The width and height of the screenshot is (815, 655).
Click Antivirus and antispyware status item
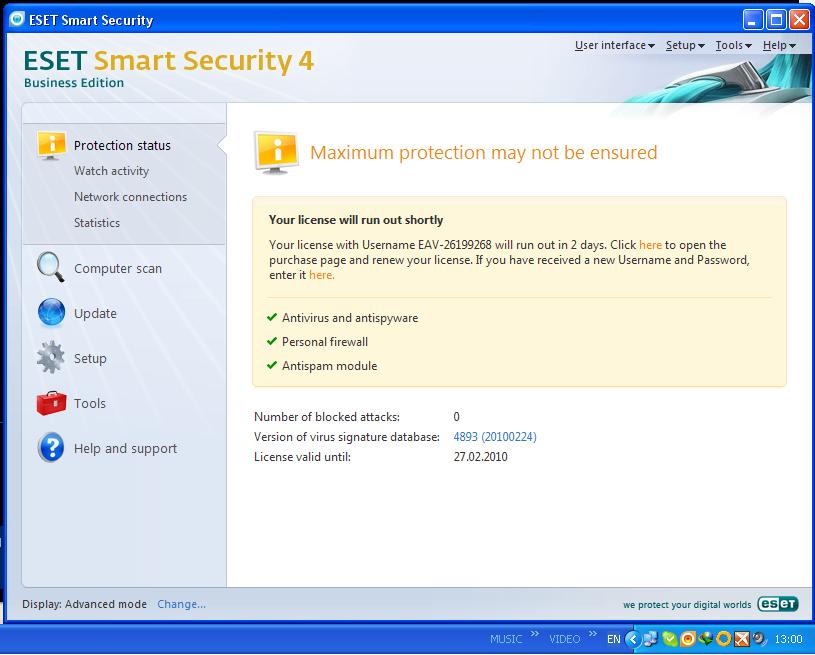click(350, 318)
